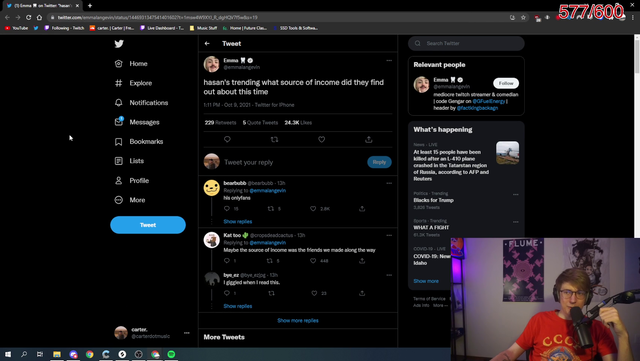Like bearbubb's reply
The height and width of the screenshot is (361, 640).
pyautogui.click(x=313, y=209)
